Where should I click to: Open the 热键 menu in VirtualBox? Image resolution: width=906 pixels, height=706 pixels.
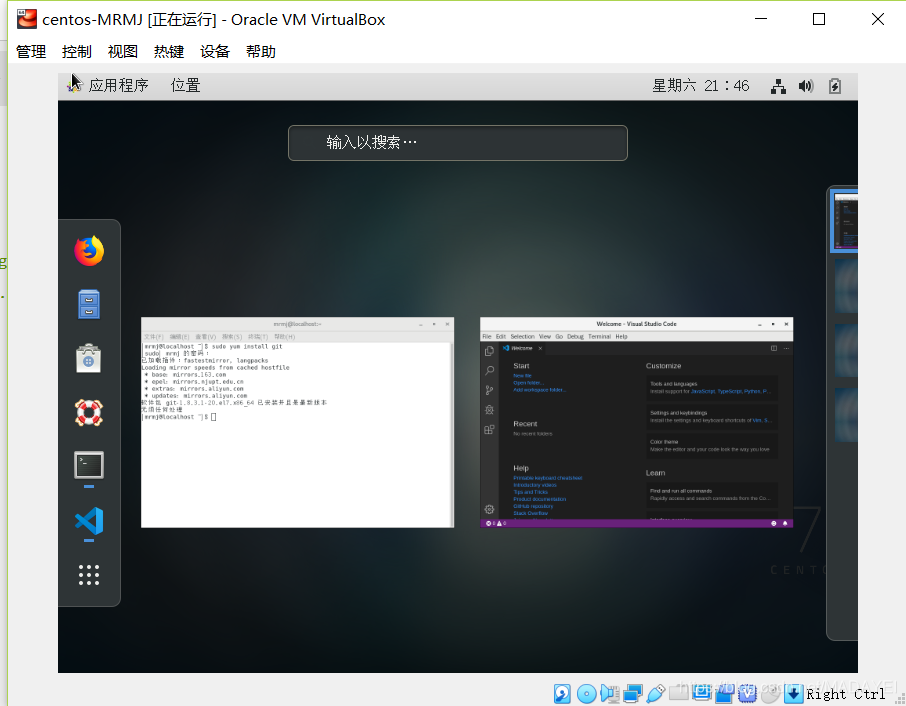pyautogui.click(x=169, y=51)
